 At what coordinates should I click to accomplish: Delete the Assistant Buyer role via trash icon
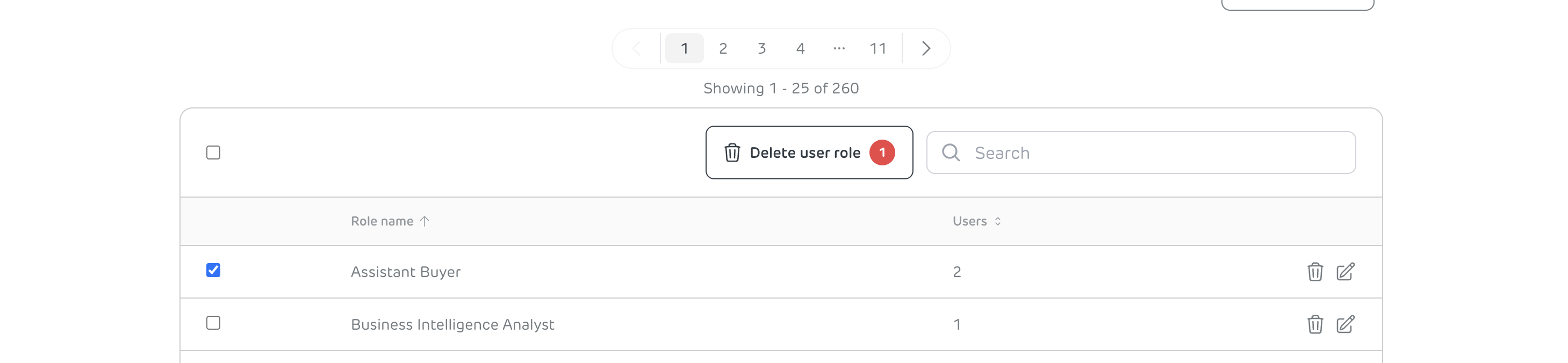[1315, 271]
